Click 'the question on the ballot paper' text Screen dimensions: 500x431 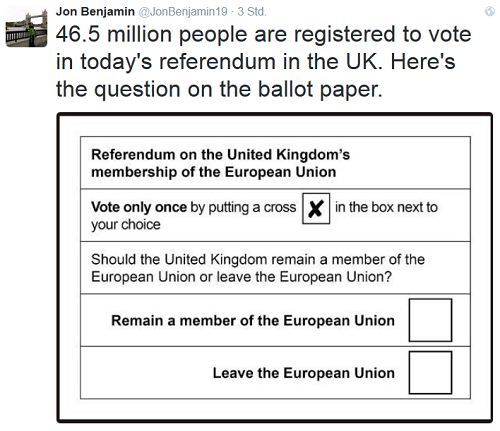(219, 89)
